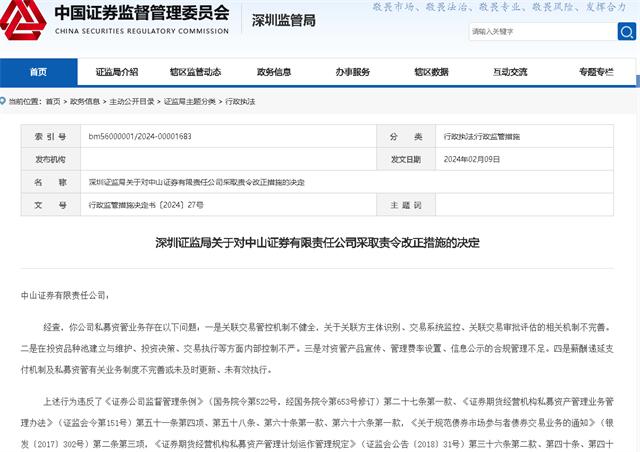Screen dimensions: 640x452
Task: Open the 专题专栏 menu item
Action: (x=596, y=72)
